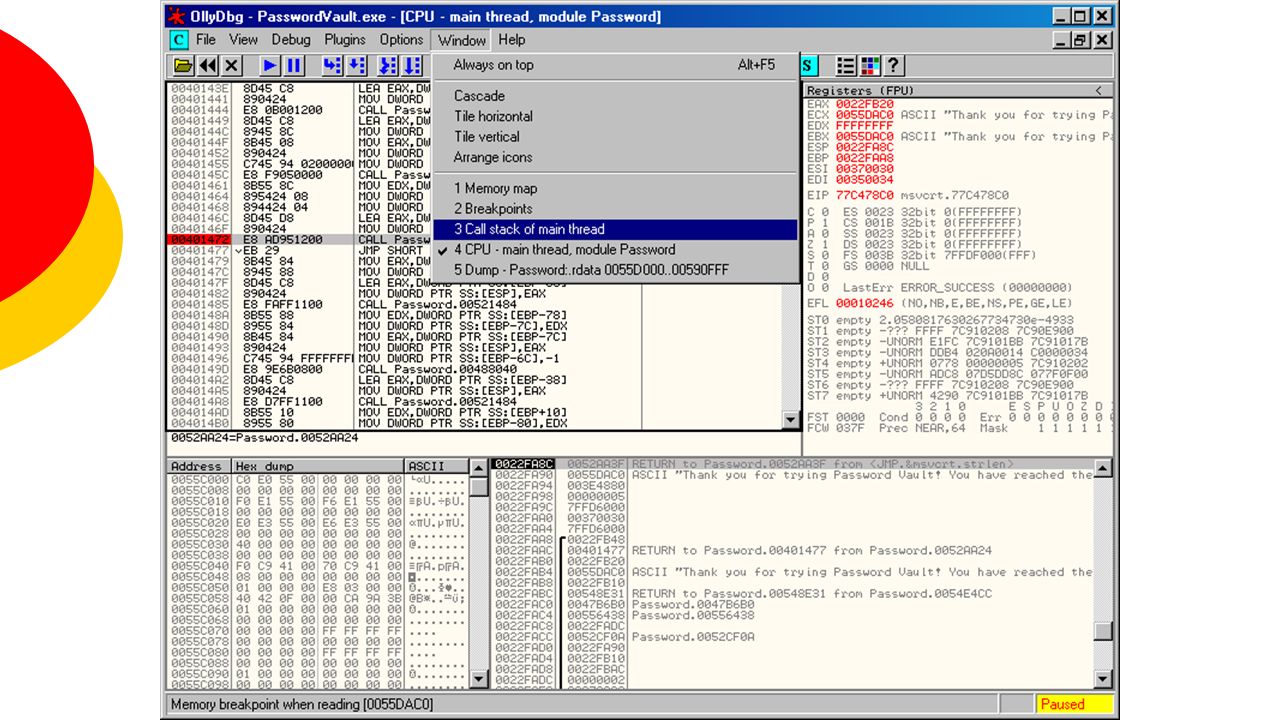
Task: Click LastErr ERROR_SUCCESS in registers
Action: [940, 287]
